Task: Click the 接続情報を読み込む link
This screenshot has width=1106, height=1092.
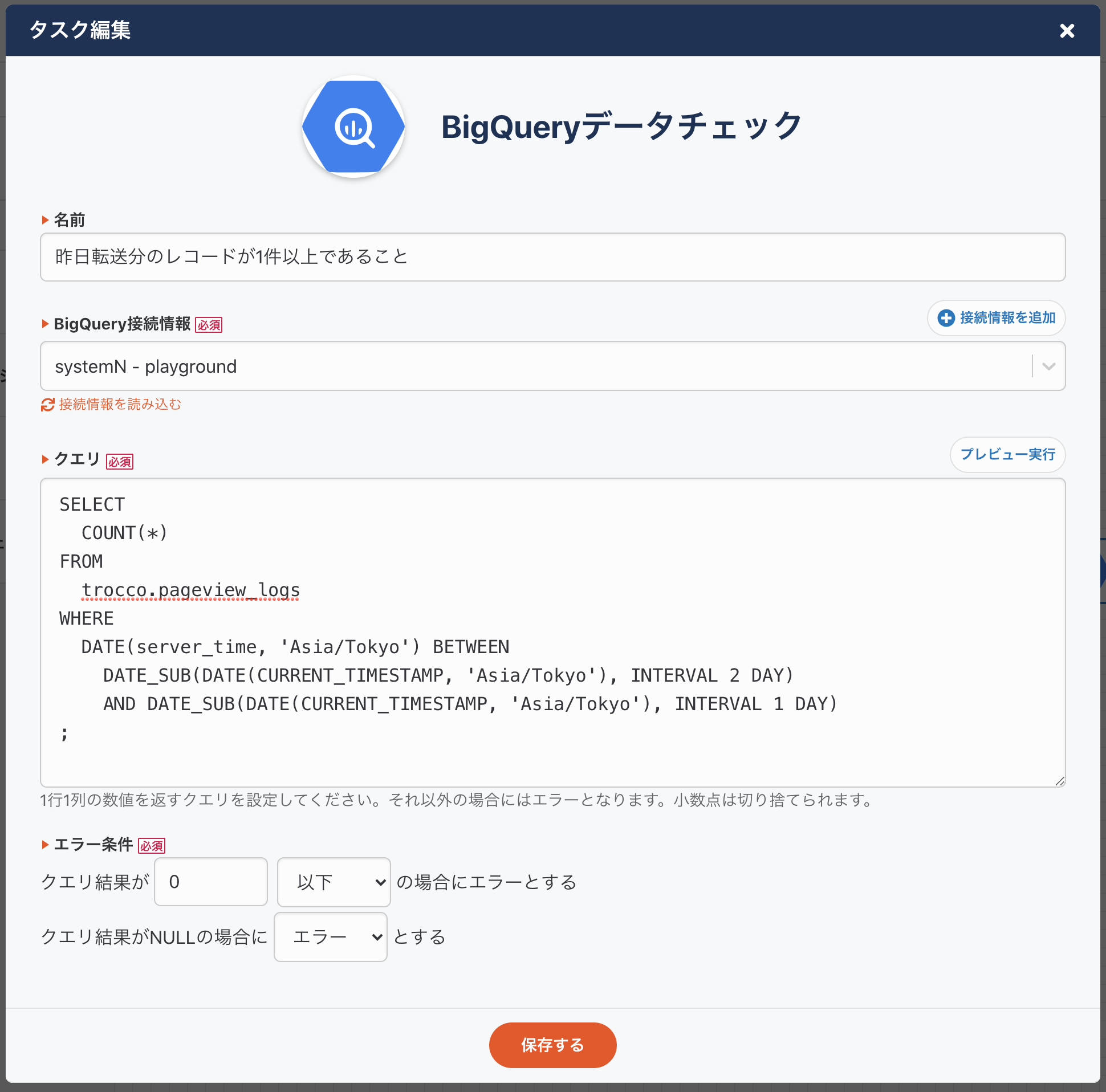Action: point(120,405)
